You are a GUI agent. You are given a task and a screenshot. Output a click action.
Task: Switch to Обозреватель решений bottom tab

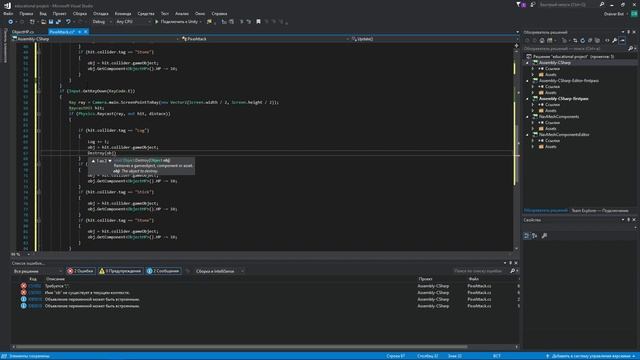click(546, 211)
